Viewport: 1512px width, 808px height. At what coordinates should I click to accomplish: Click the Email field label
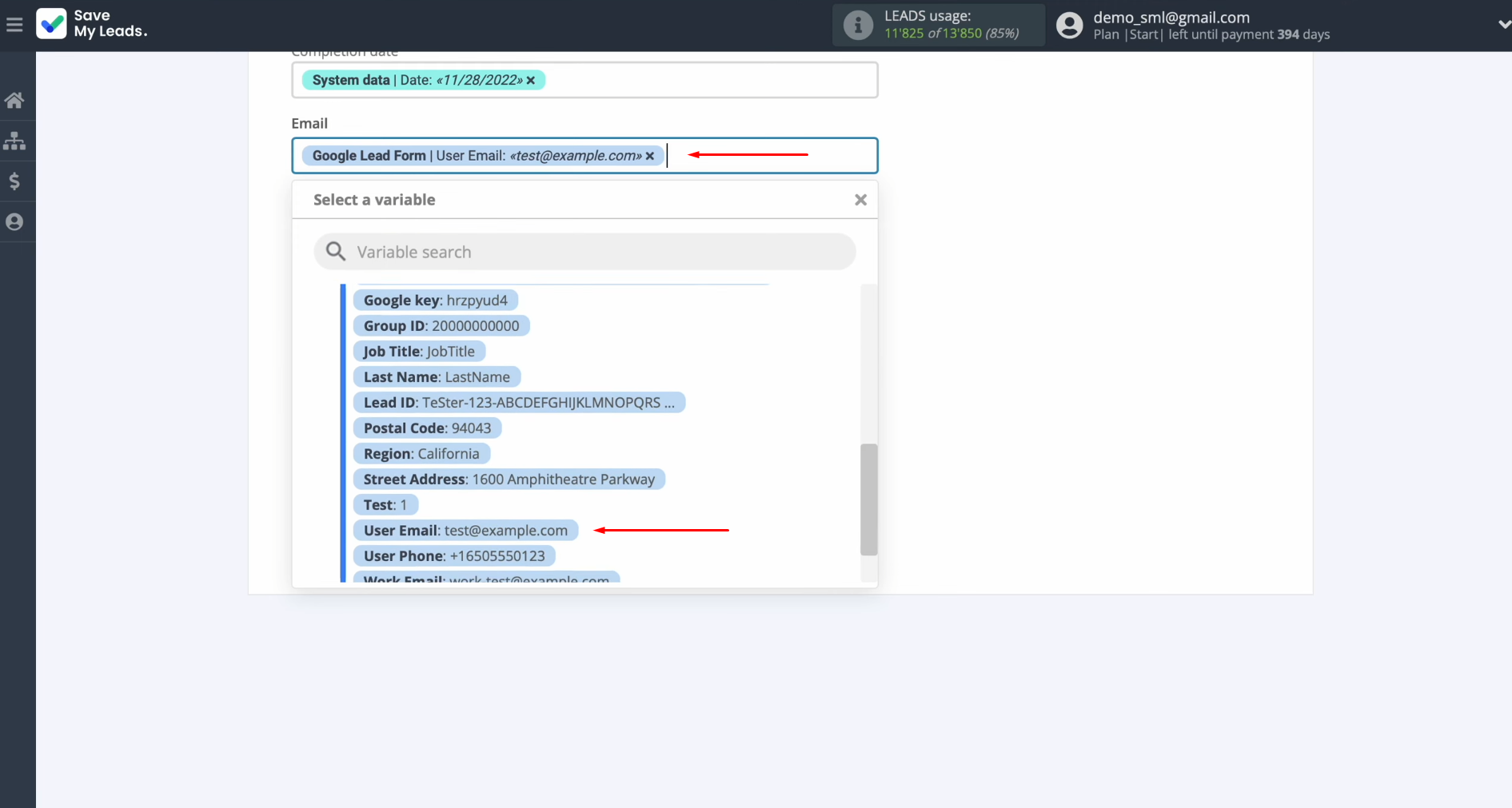309,123
